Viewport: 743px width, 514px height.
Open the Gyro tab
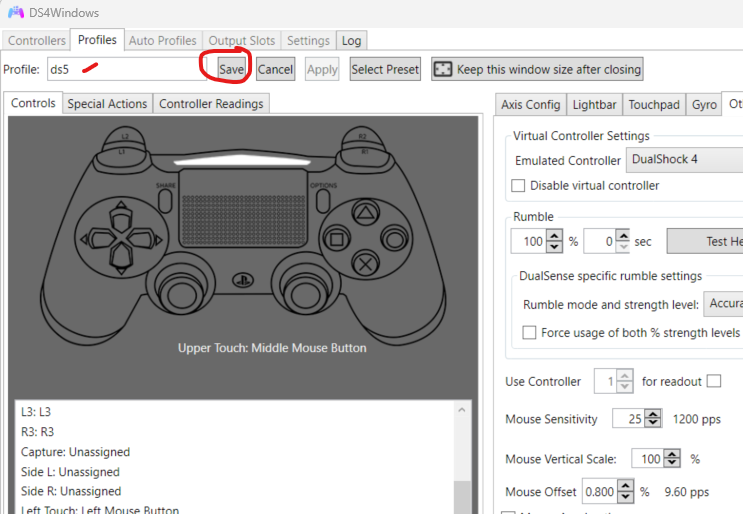coord(704,104)
